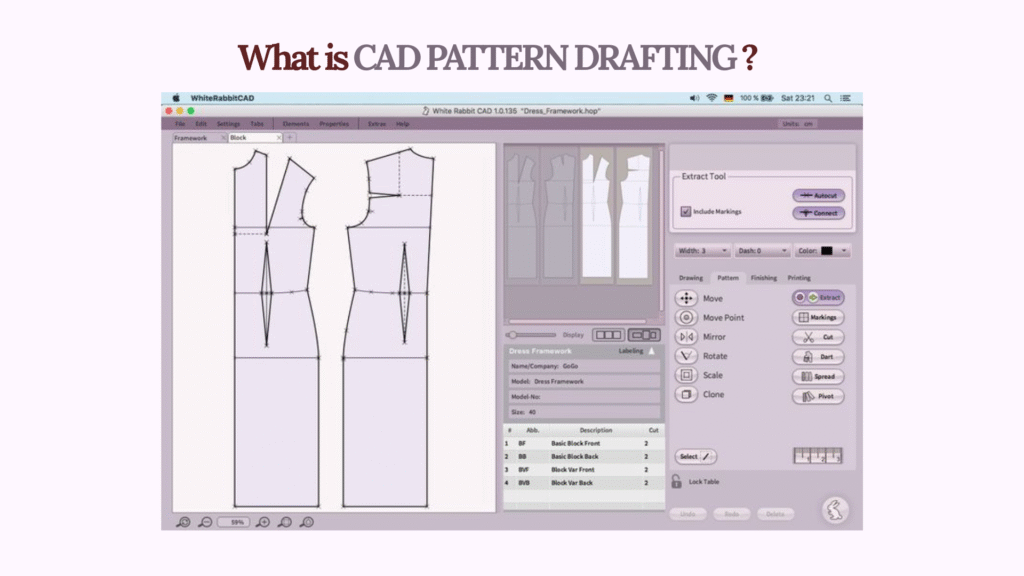The image size is (1024, 576).
Task: Uncheck the Include Markings checkbox
Action: click(685, 212)
